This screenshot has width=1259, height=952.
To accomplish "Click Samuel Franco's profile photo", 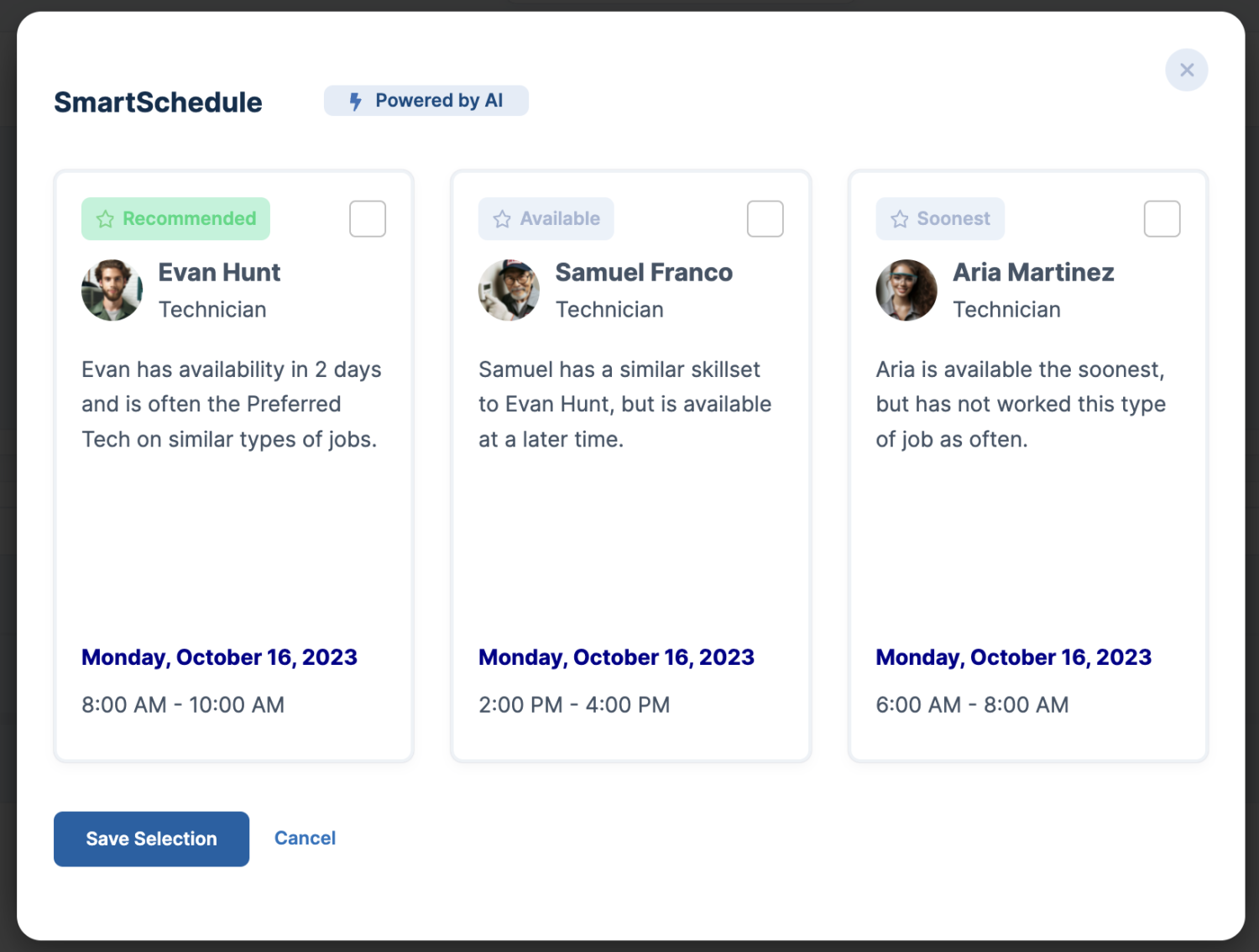I will (509, 290).
